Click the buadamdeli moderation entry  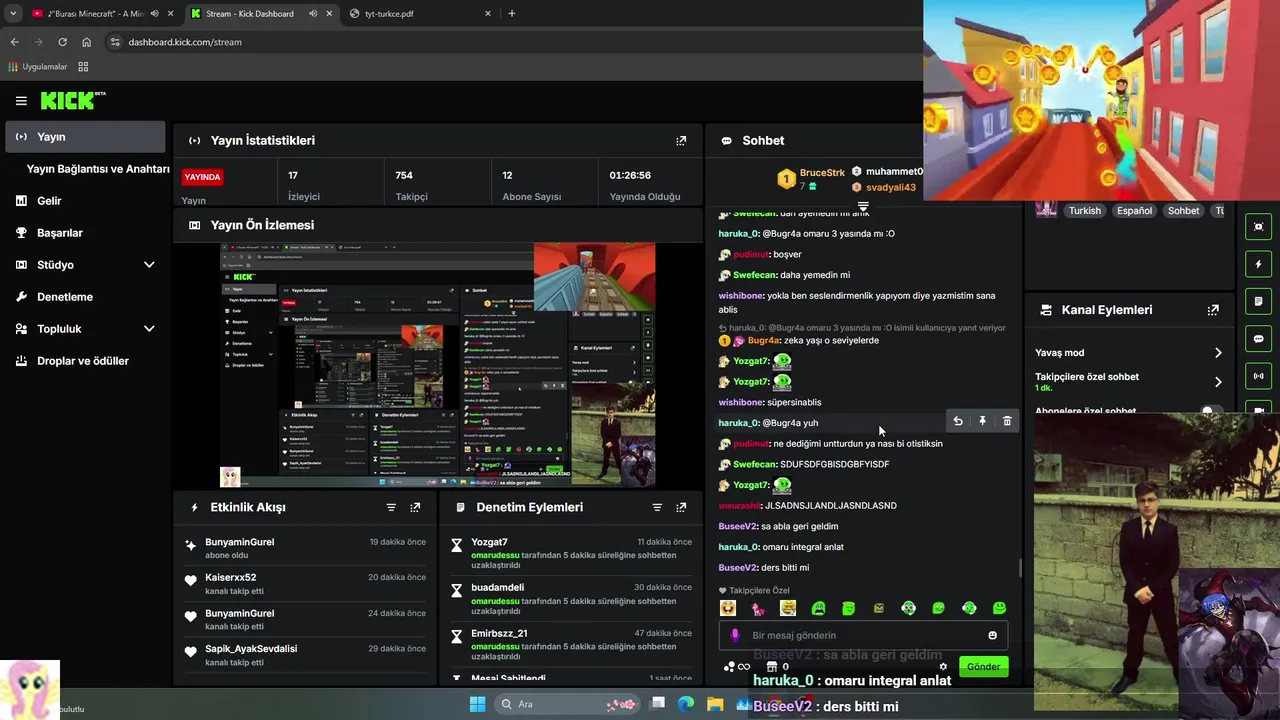tap(570, 601)
